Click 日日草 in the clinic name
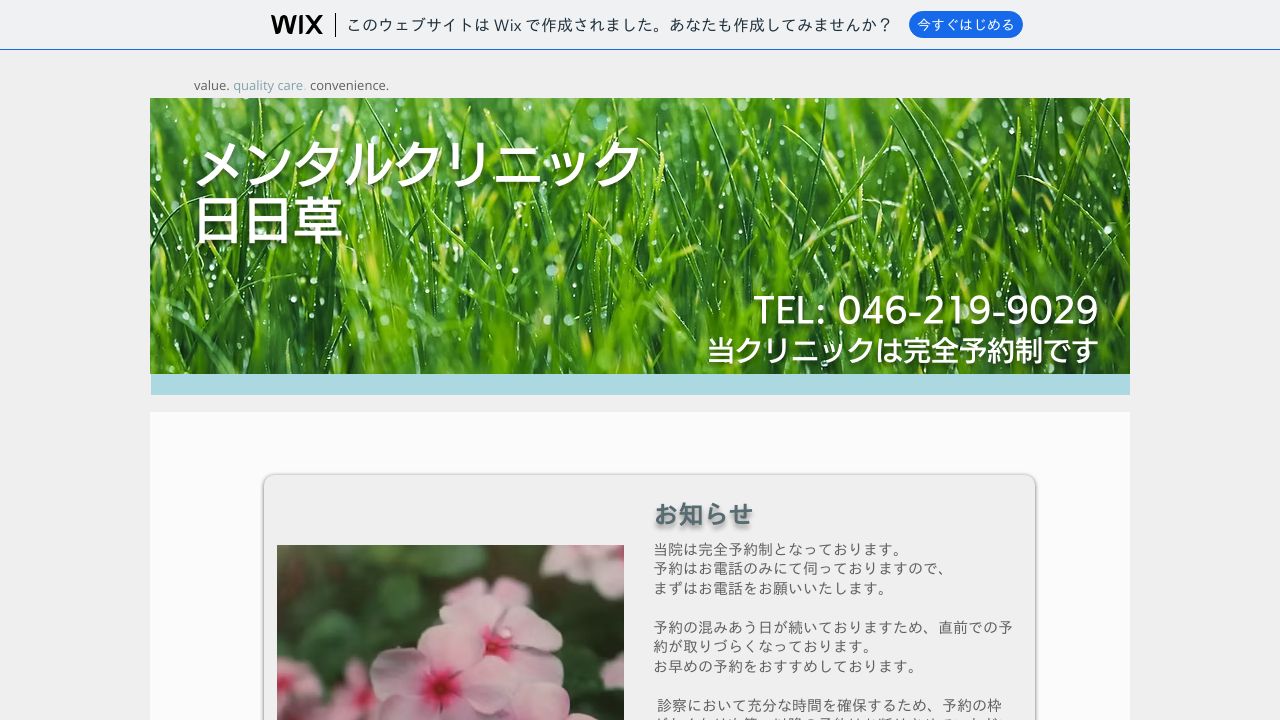 pos(268,222)
